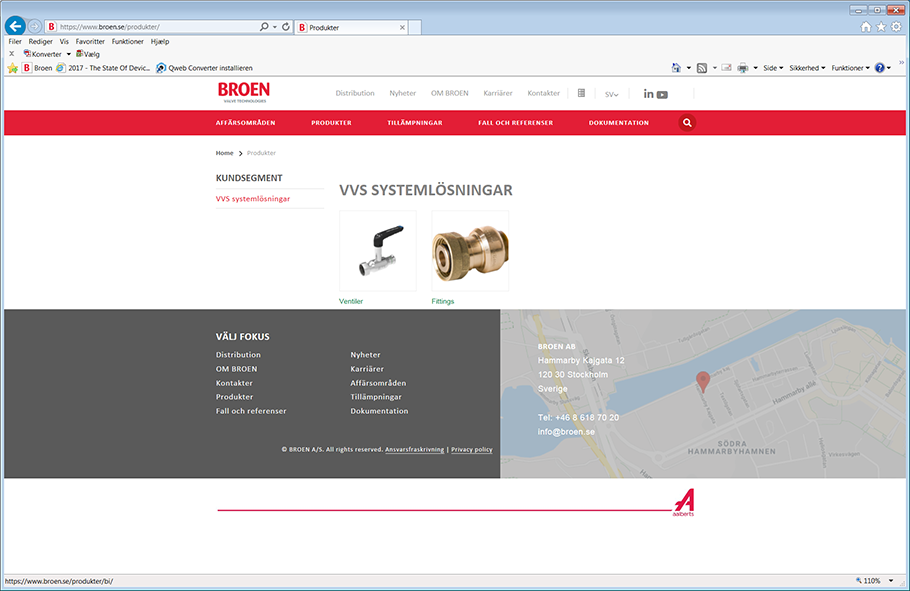
Task: Open browser settings gear icon
Action: point(897,27)
